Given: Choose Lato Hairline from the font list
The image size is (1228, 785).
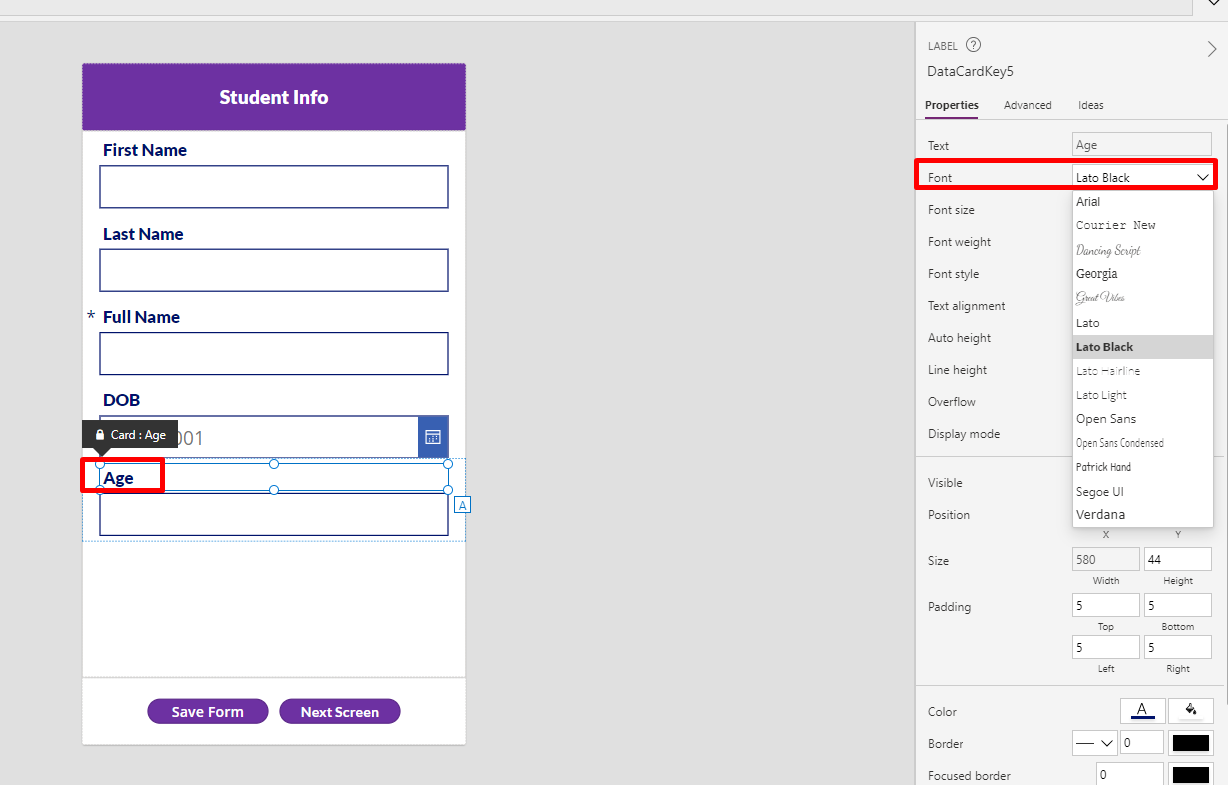Looking at the screenshot, I should [x=1142, y=371].
